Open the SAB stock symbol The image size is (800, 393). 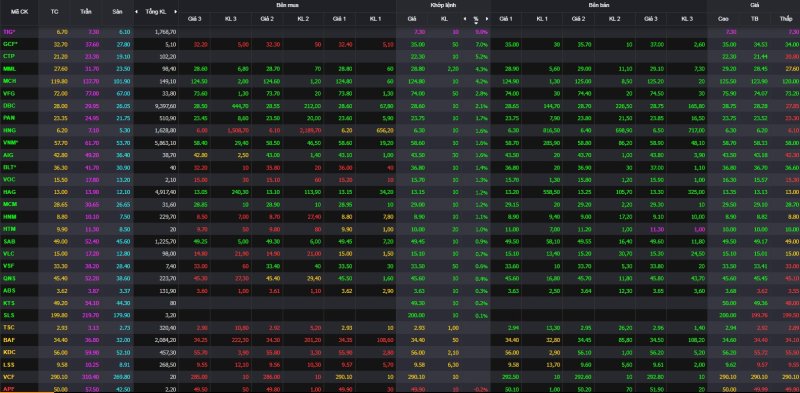8,241
